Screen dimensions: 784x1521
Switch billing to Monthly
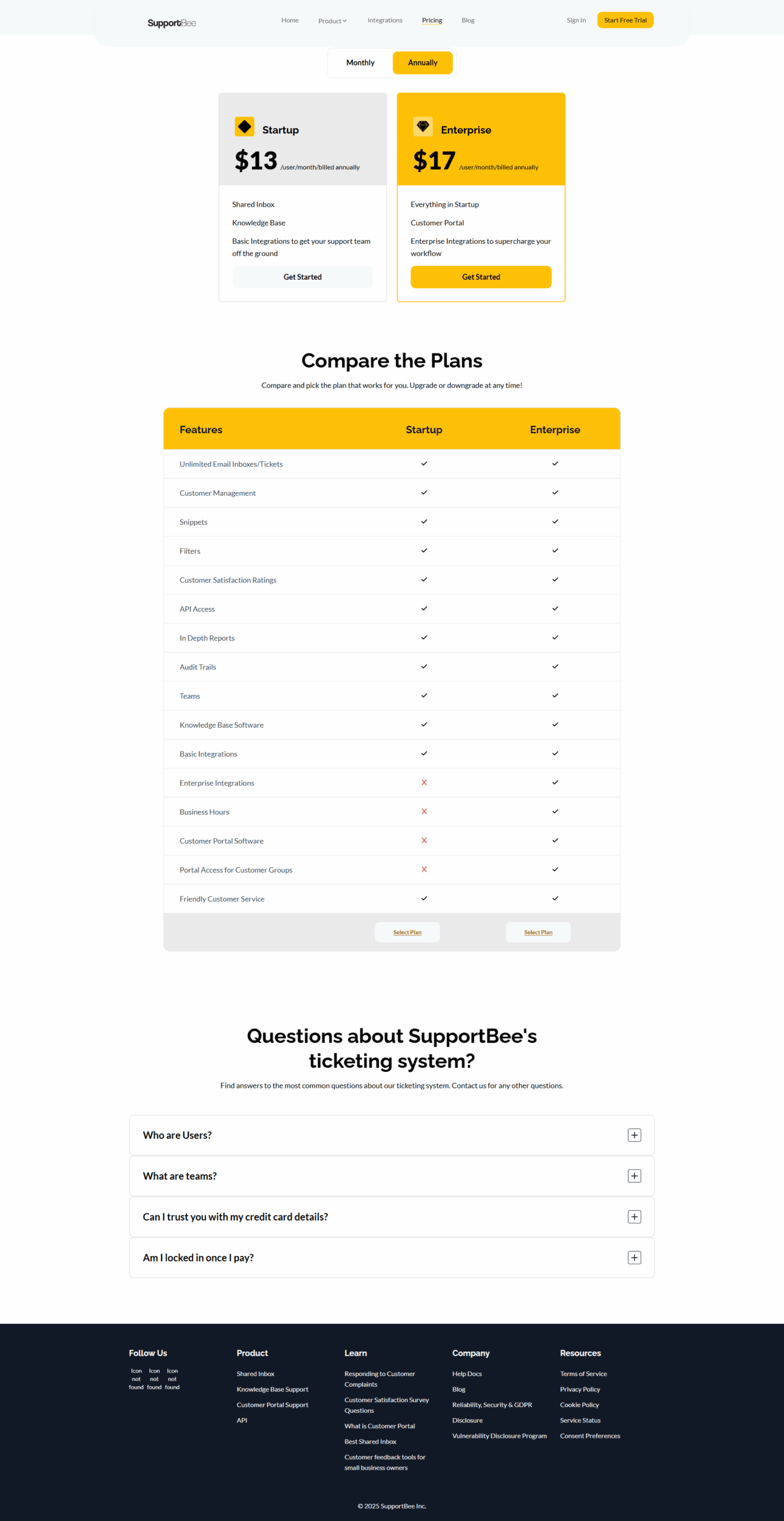click(361, 63)
